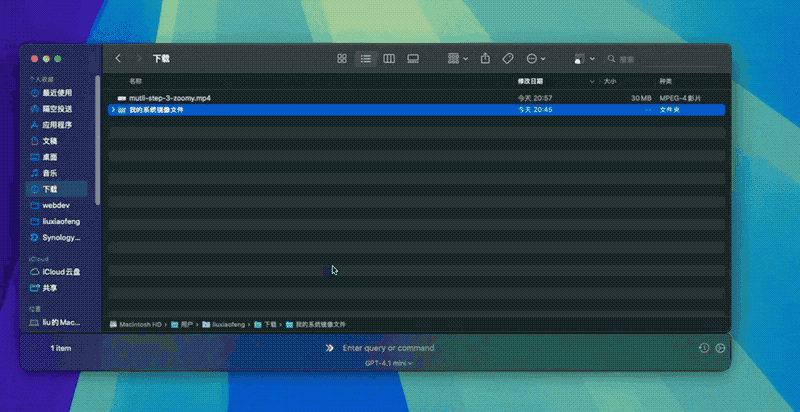
Task: Open the group-by grid dropdown
Action: tap(458, 59)
